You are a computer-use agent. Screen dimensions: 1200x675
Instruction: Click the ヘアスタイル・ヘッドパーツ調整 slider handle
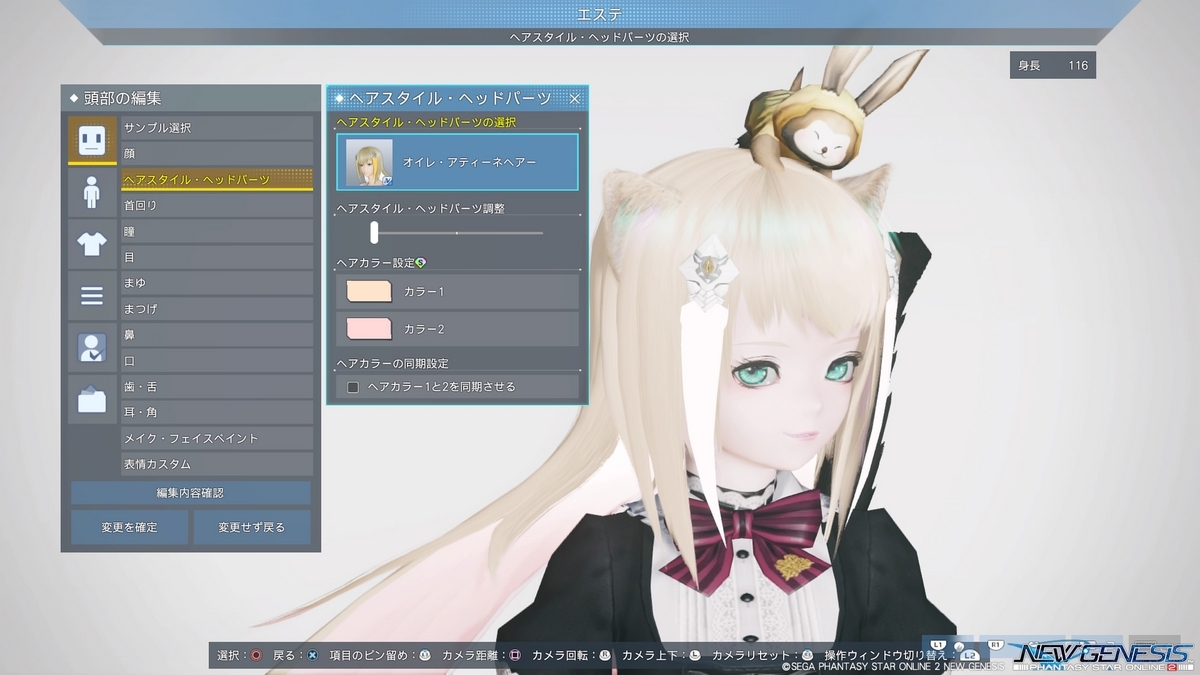[374, 232]
